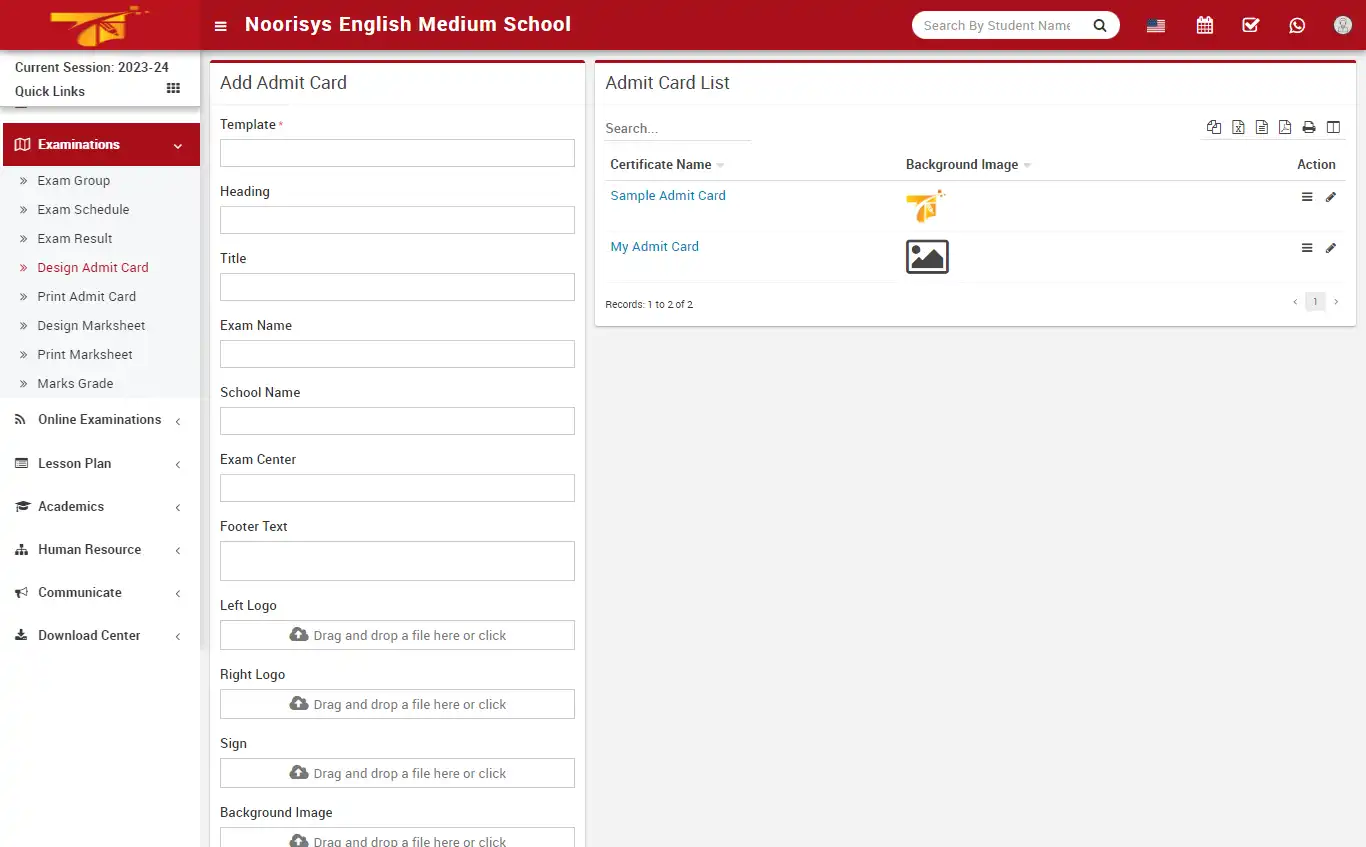Open the user profile avatar
1366x847 pixels.
pyautogui.click(x=1342, y=25)
